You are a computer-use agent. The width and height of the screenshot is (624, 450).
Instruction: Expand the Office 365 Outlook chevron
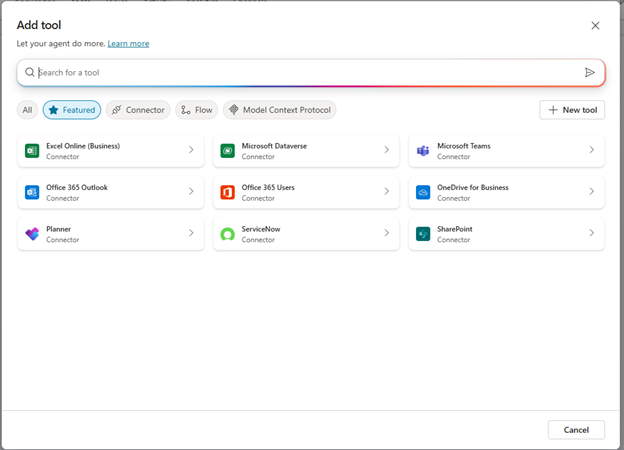pyautogui.click(x=191, y=191)
